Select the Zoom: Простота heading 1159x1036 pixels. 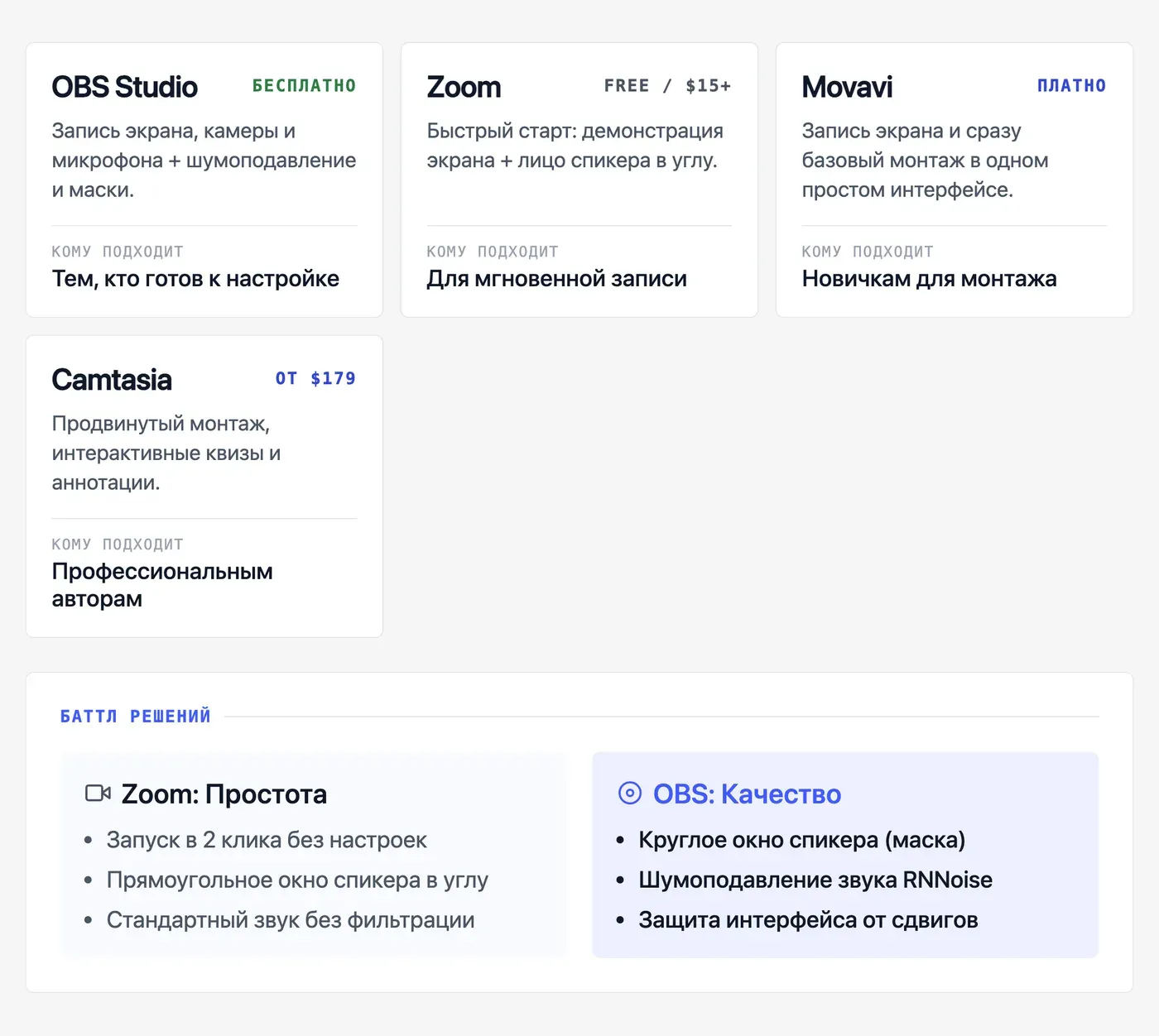[x=224, y=794]
